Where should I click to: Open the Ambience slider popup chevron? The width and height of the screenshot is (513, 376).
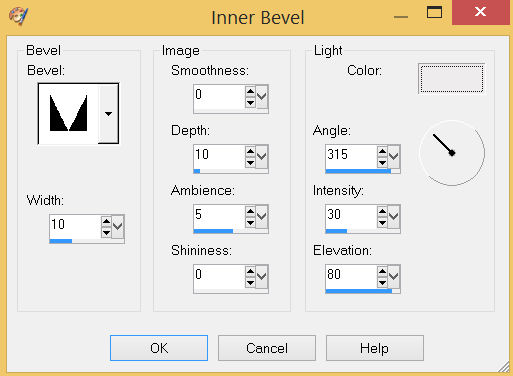pyautogui.click(x=262, y=217)
